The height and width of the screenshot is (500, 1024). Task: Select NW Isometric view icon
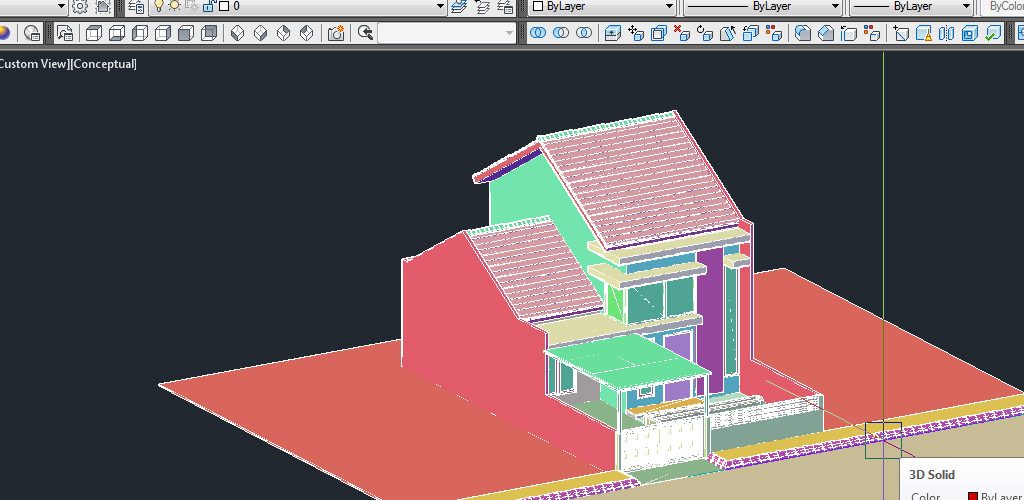[306, 33]
